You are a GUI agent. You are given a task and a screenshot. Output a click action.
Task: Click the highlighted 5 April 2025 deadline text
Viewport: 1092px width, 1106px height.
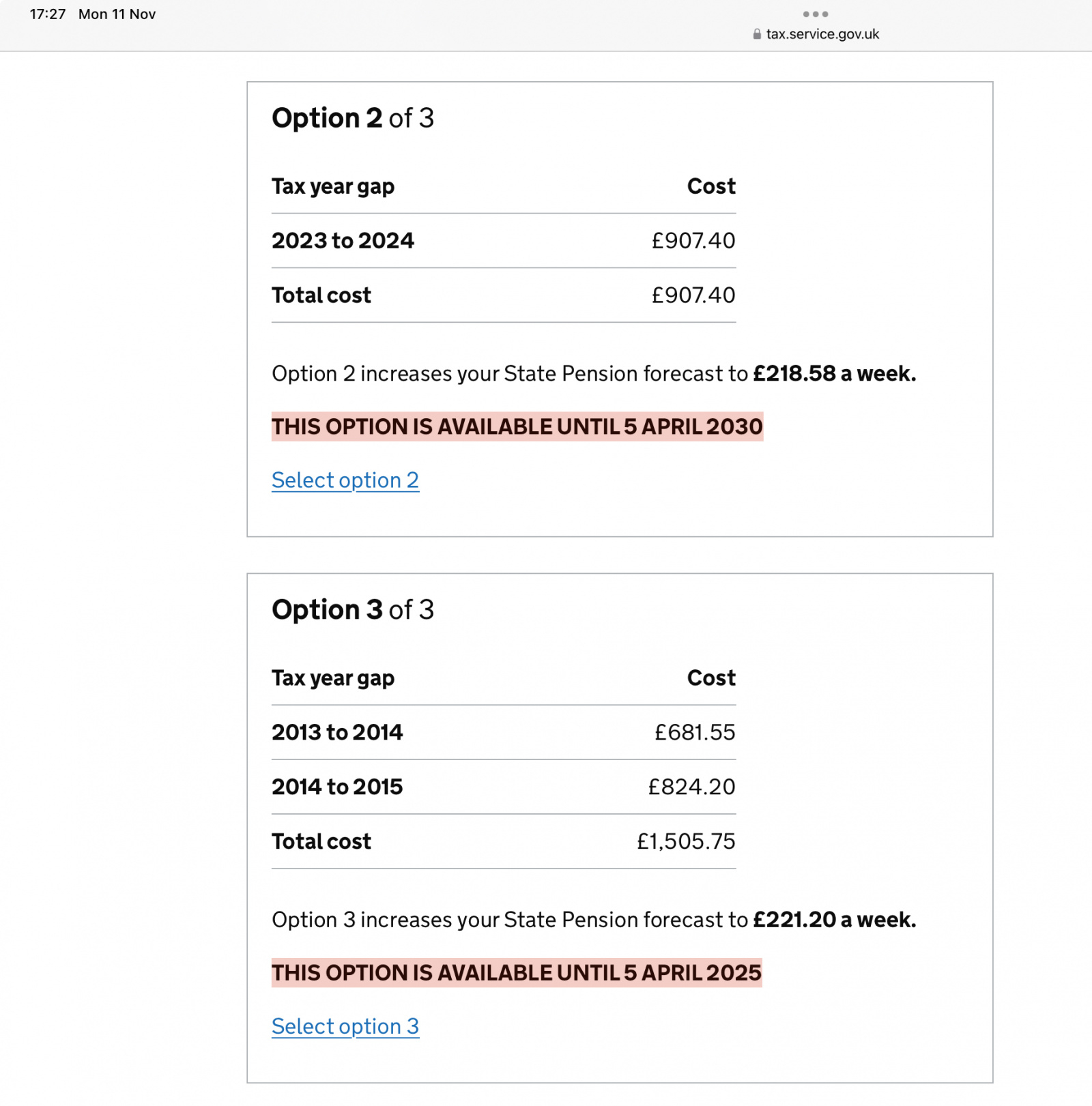click(516, 972)
